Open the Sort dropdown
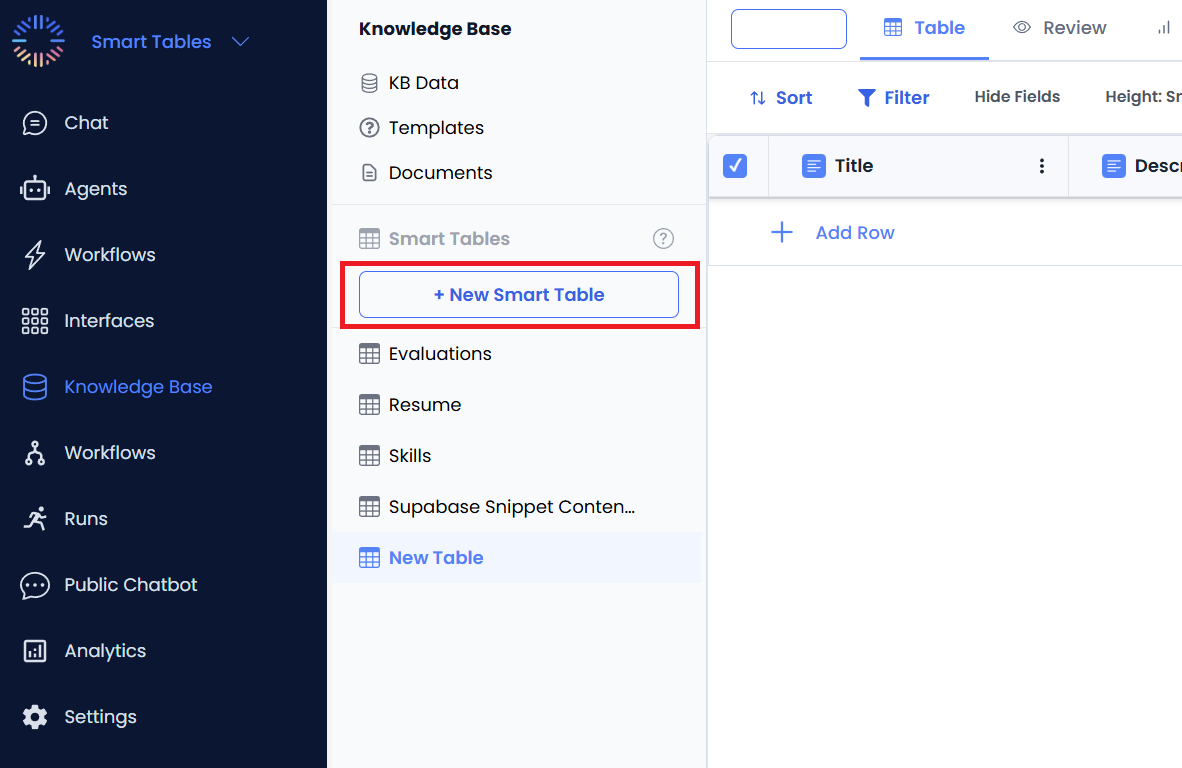The width and height of the screenshot is (1182, 768). pos(781,97)
